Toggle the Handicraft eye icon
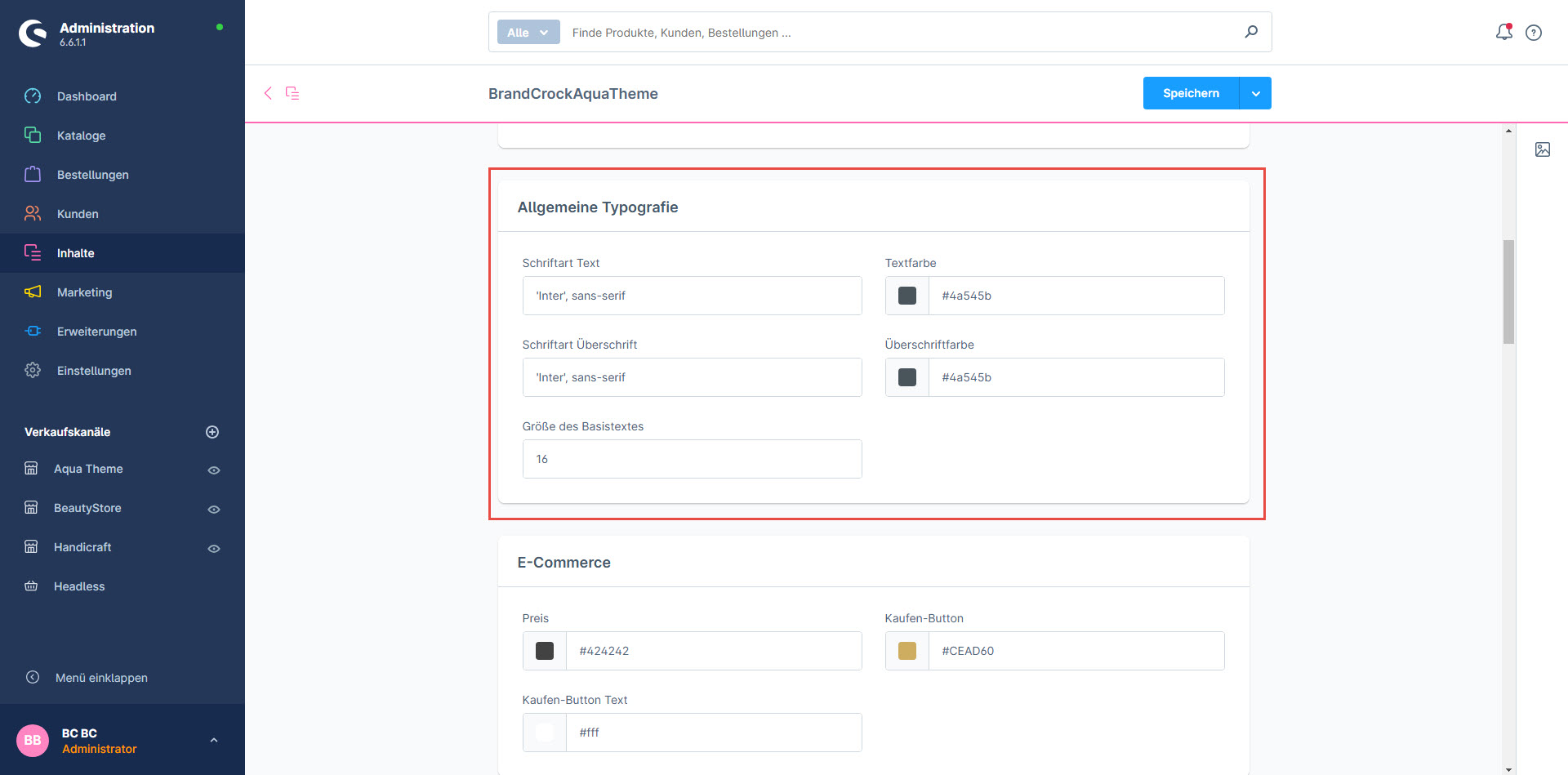1568x775 pixels. coord(214,549)
